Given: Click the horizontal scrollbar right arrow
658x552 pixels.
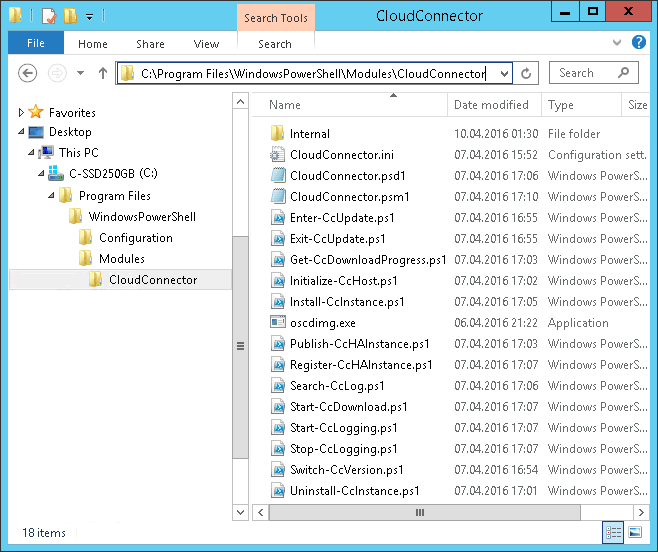Looking at the screenshot, I should coord(641,512).
